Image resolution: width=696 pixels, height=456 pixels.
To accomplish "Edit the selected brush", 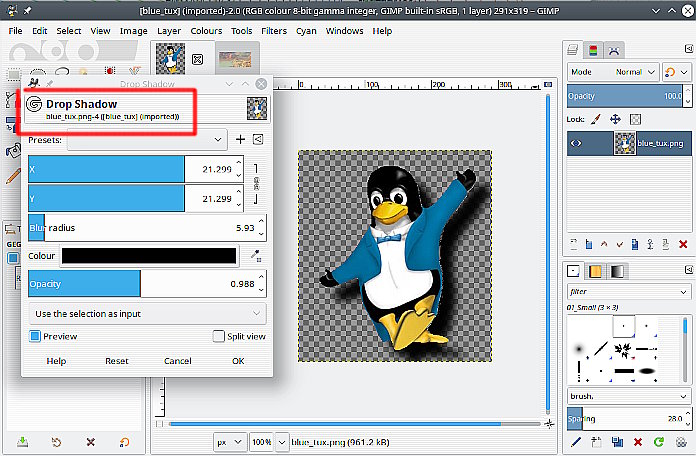I will (576, 442).
